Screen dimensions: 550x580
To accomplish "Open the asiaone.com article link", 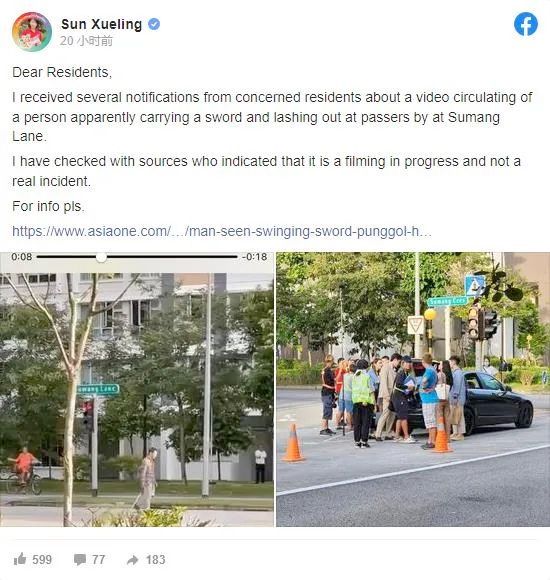I will pyautogui.click(x=222, y=232).
